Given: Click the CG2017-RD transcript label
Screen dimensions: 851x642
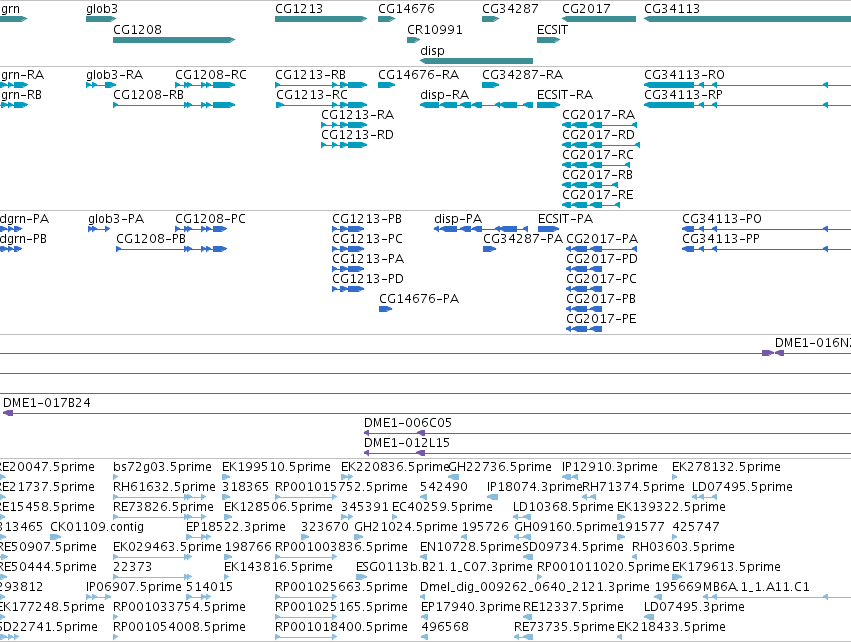Looking at the screenshot, I should point(599,135).
